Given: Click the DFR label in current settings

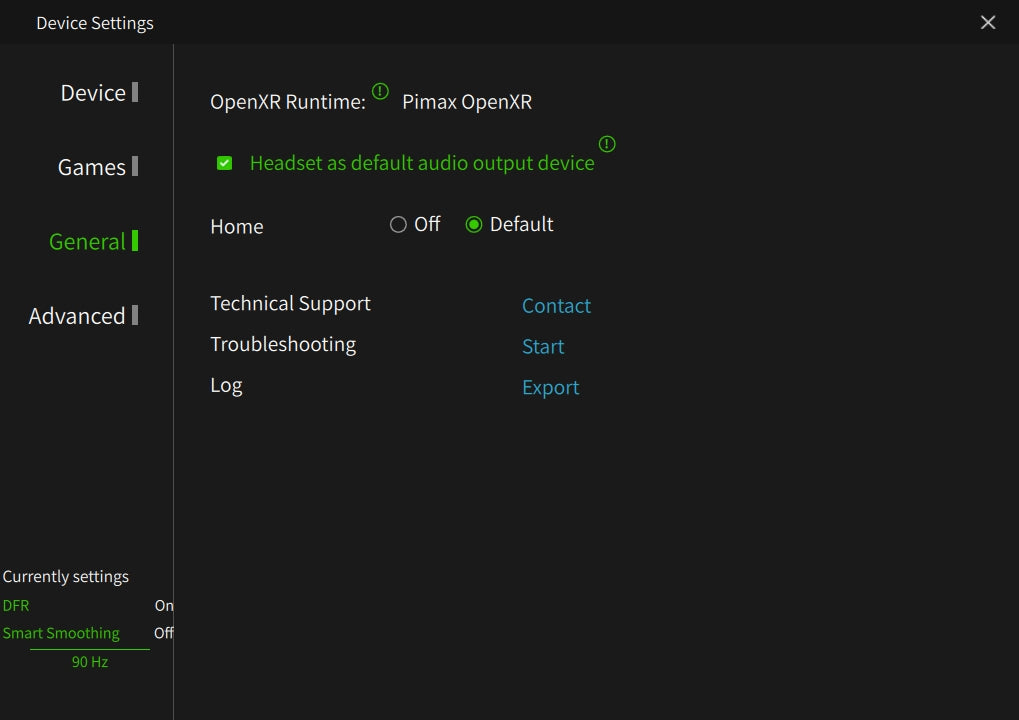Looking at the screenshot, I should click(x=16, y=606).
